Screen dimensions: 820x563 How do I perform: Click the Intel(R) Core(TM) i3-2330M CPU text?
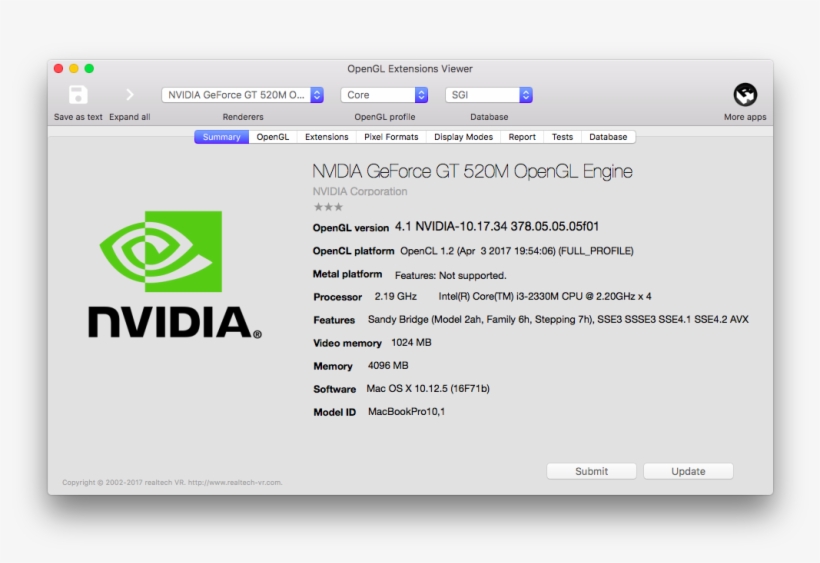click(x=545, y=296)
